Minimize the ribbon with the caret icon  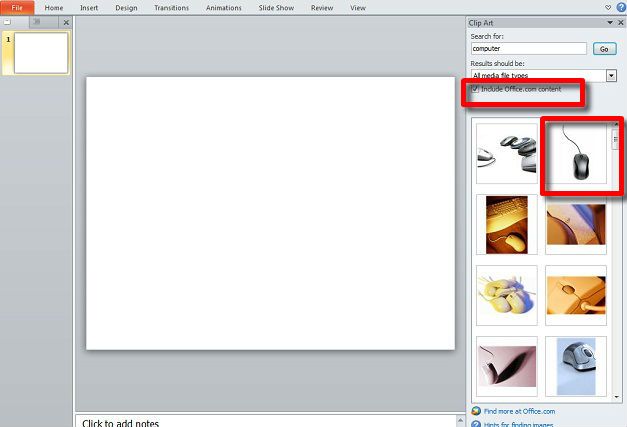pos(608,8)
